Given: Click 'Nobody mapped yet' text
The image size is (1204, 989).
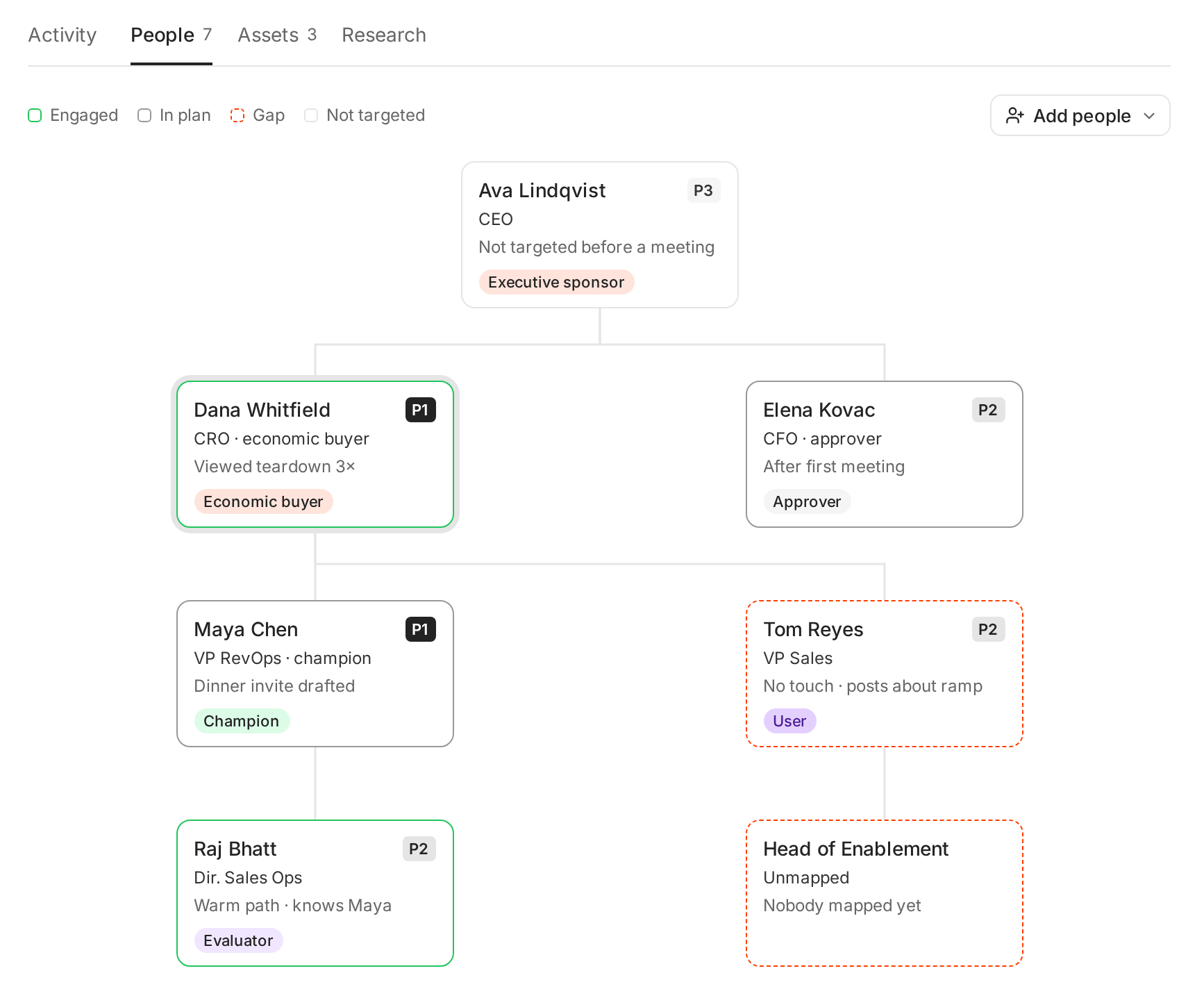Looking at the screenshot, I should click(x=842, y=906).
